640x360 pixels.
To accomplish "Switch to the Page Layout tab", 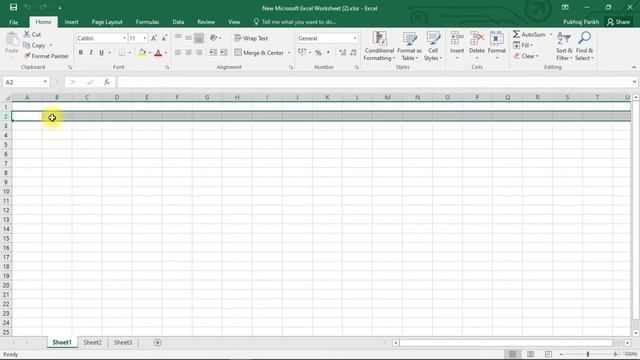I will coord(107,22).
